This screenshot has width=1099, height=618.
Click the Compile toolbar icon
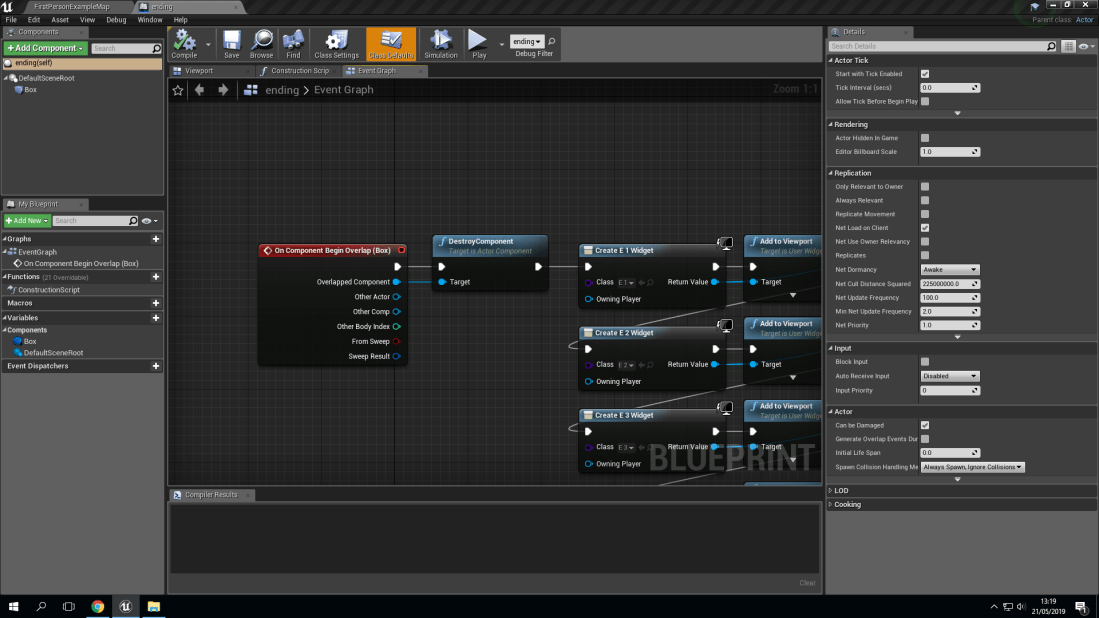click(184, 42)
